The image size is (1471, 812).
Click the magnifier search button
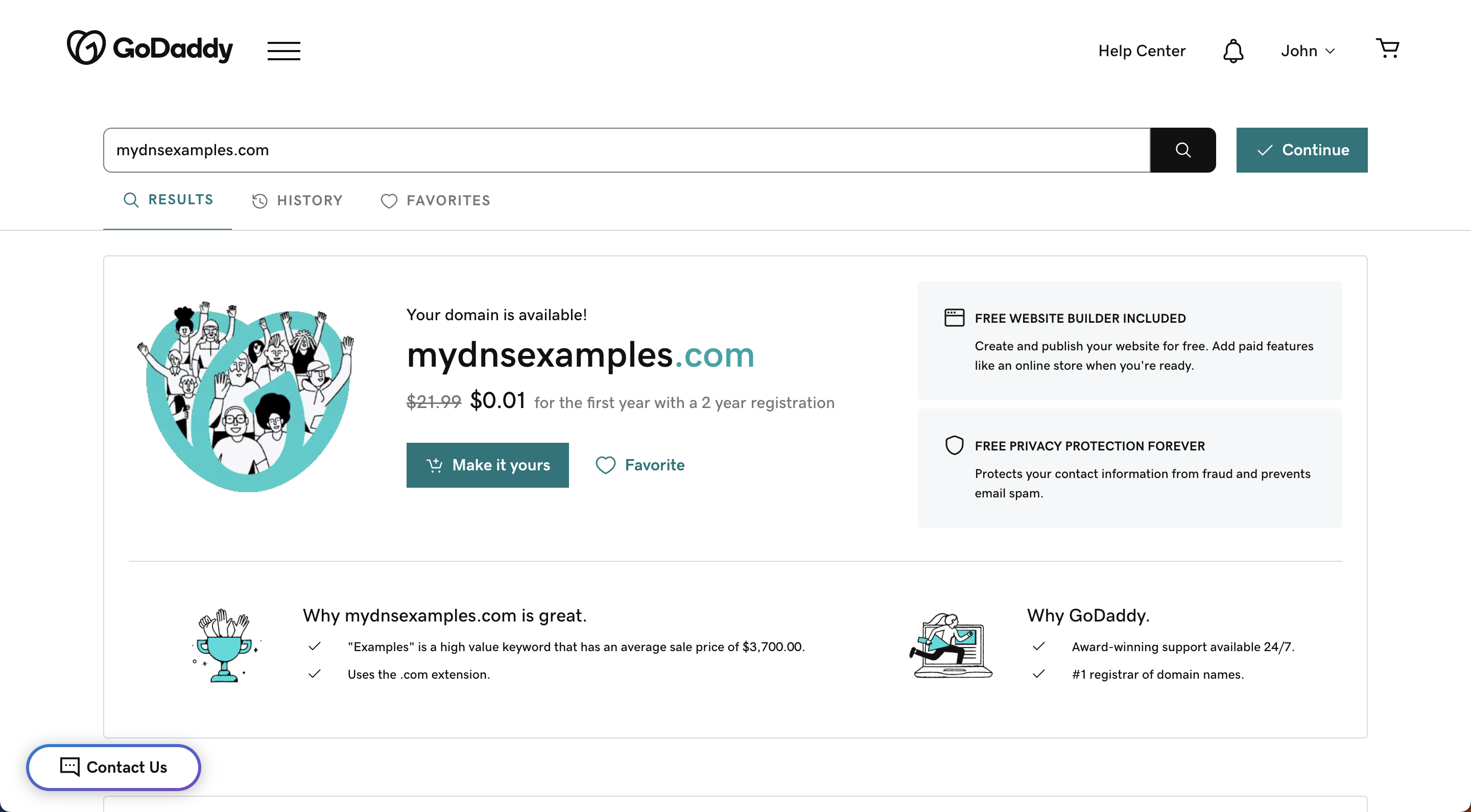point(1182,150)
